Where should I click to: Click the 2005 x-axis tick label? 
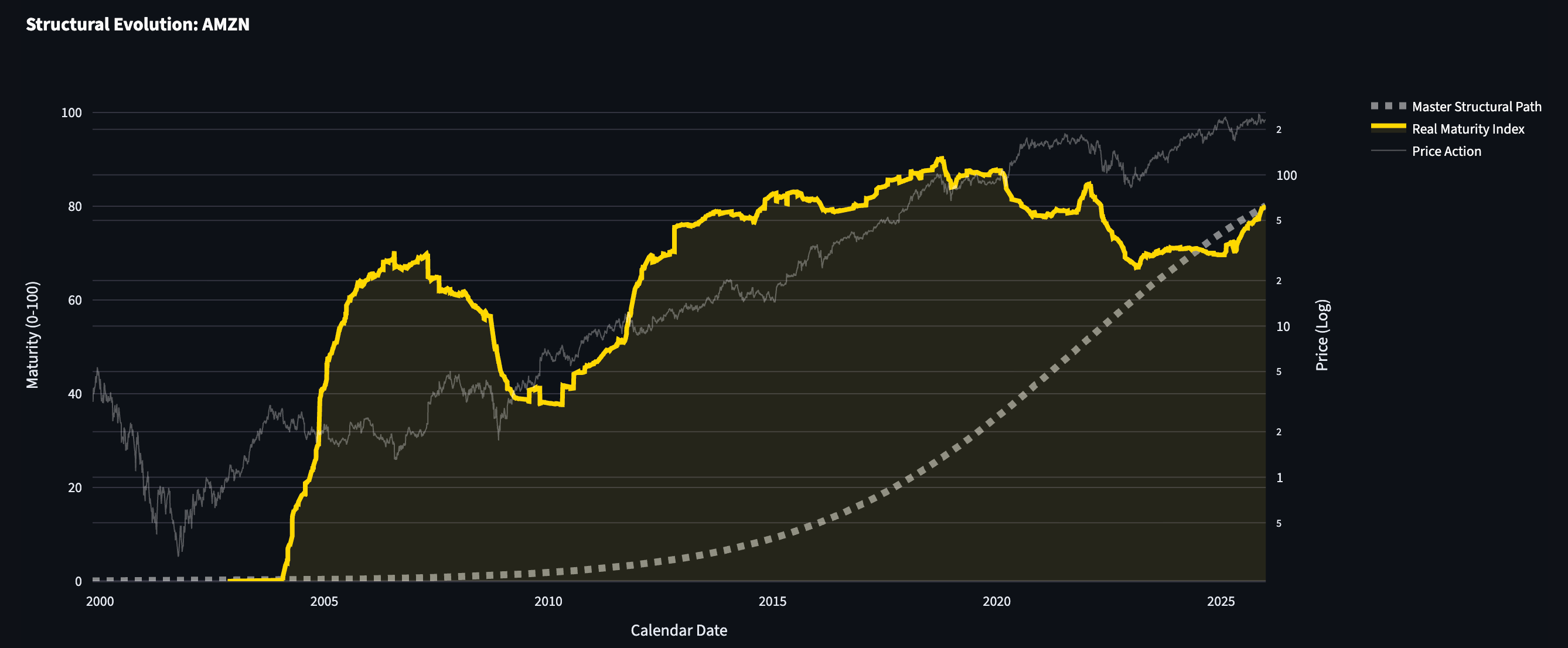coord(324,602)
